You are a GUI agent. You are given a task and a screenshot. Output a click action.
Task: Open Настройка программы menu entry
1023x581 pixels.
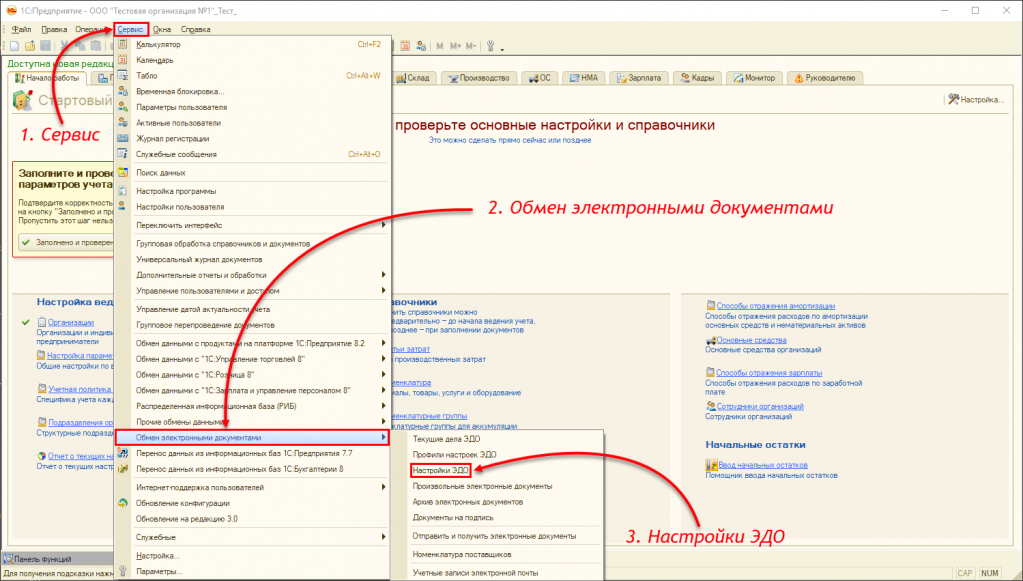(253, 191)
